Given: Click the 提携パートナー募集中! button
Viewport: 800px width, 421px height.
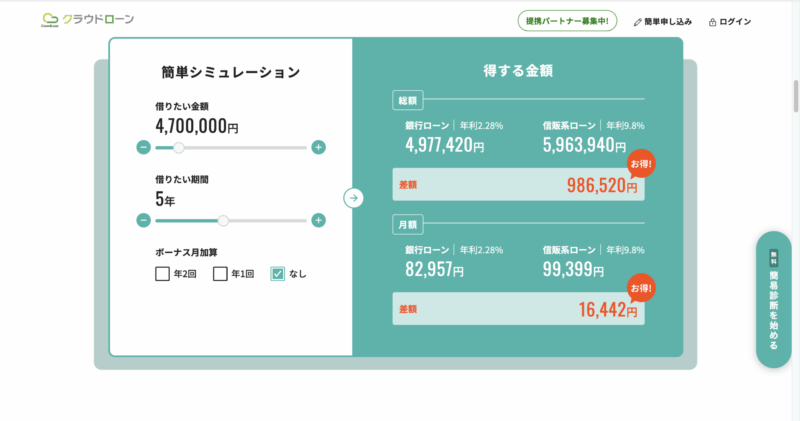Looking at the screenshot, I should (568, 21).
